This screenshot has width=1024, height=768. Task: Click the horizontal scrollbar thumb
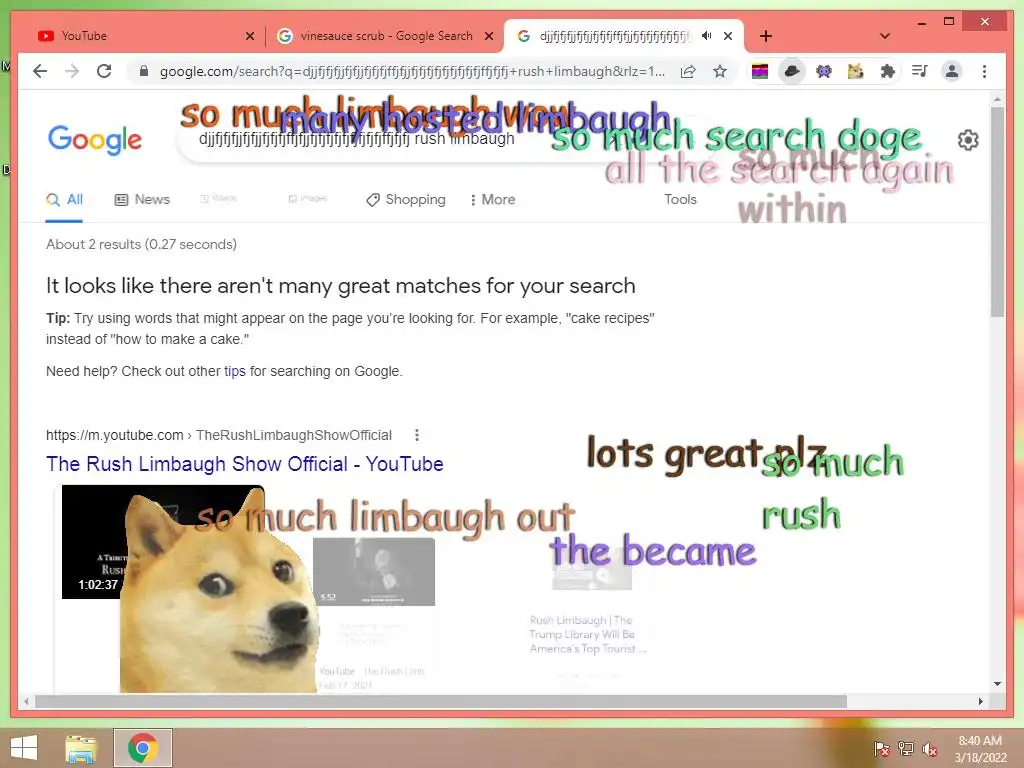tap(441, 701)
